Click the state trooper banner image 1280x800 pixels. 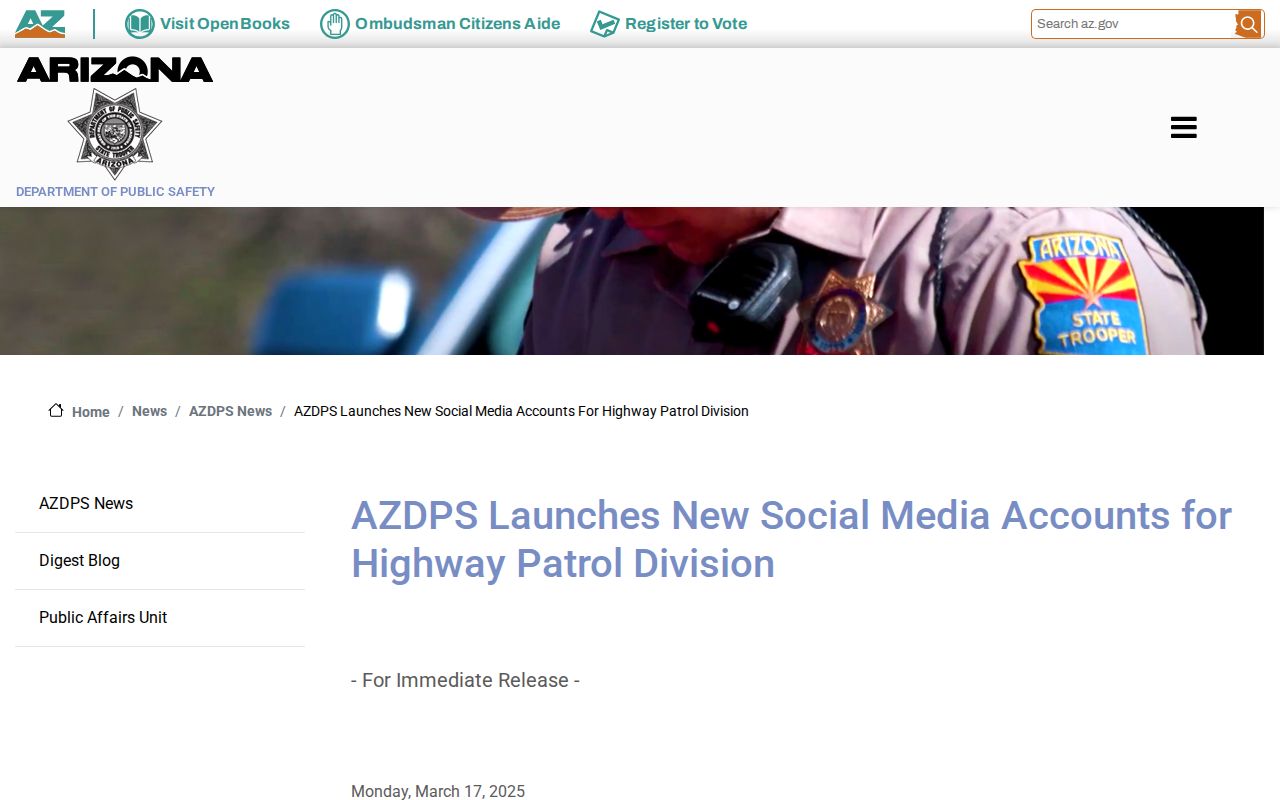coord(632,281)
